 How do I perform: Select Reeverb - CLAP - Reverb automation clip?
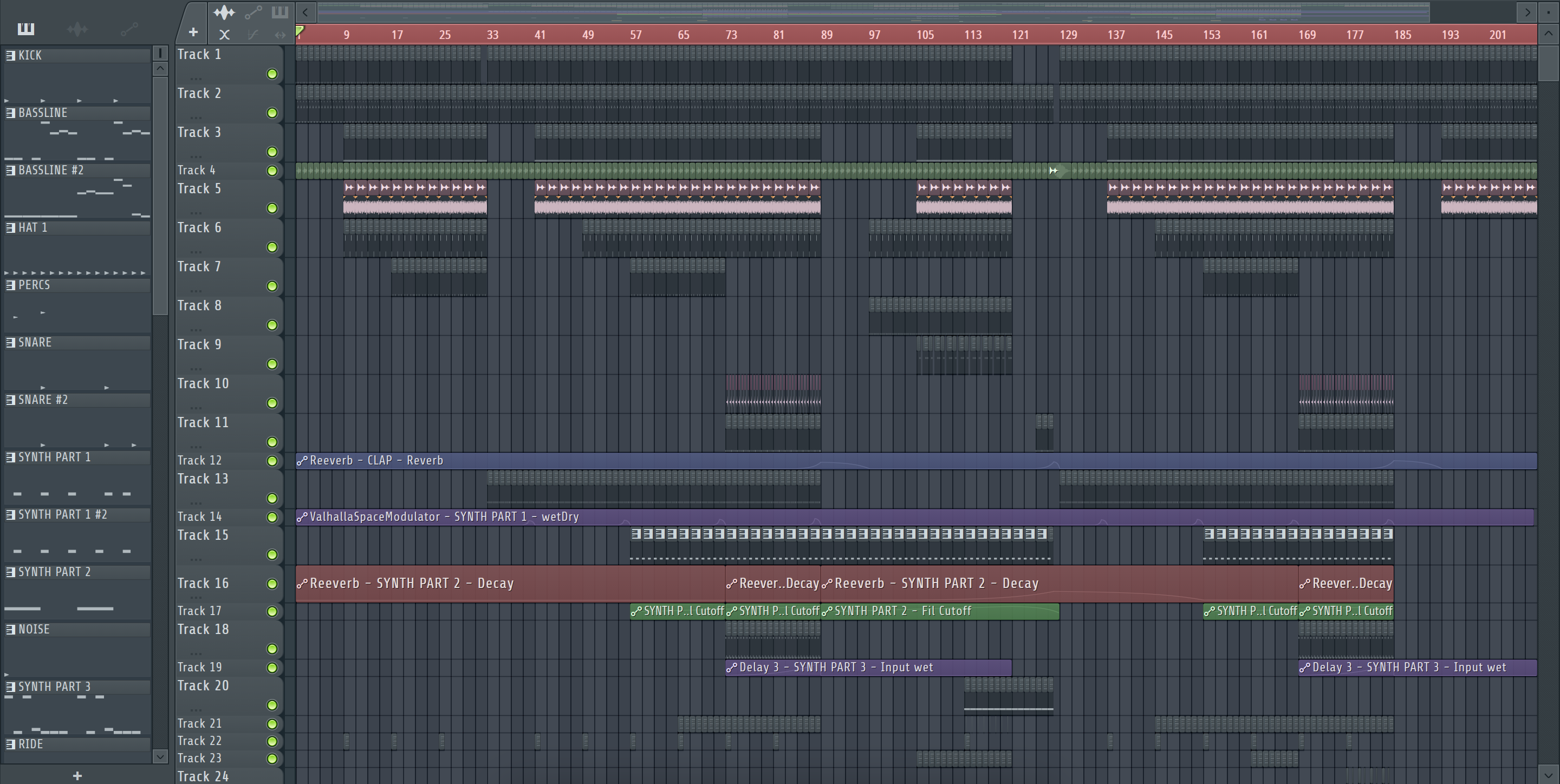point(915,461)
